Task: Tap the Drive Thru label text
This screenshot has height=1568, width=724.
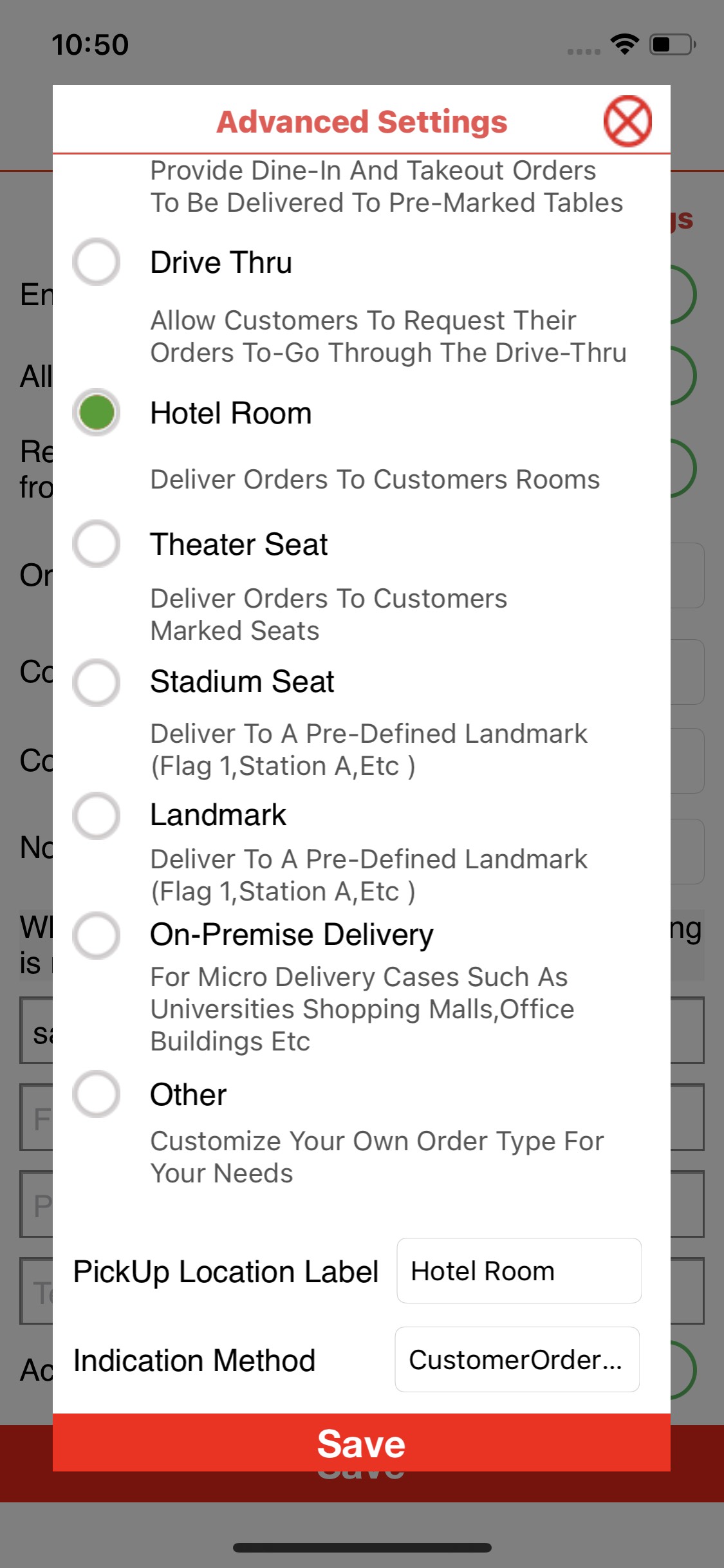Action: pyautogui.click(x=221, y=263)
